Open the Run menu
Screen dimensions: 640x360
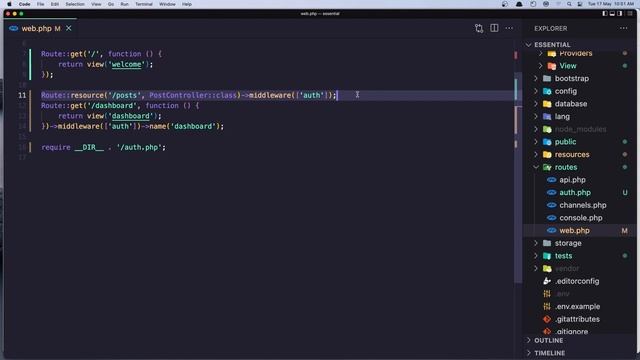[124, 4]
